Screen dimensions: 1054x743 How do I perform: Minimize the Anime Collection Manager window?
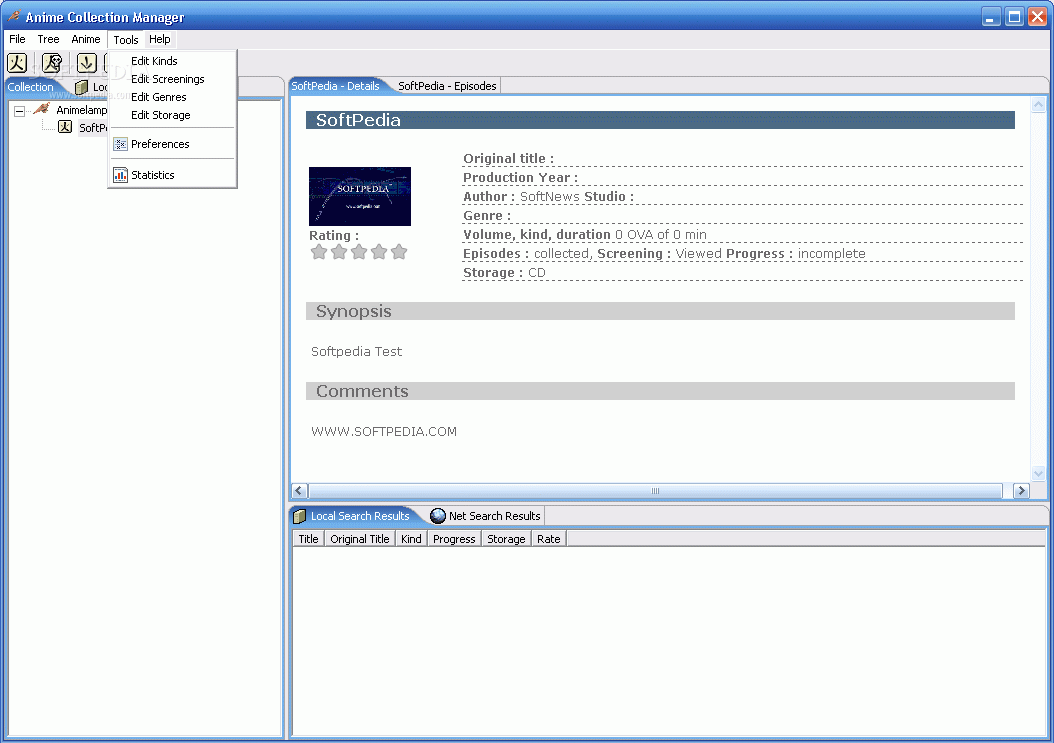pyautogui.click(x=991, y=17)
